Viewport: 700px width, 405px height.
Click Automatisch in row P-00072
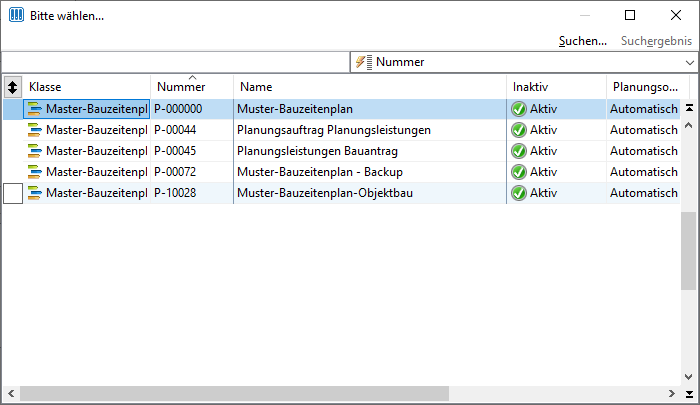[x=644, y=172]
